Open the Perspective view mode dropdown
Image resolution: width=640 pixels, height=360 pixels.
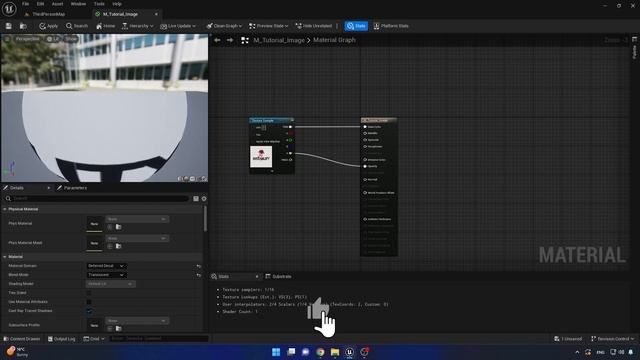[x=27, y=39]
